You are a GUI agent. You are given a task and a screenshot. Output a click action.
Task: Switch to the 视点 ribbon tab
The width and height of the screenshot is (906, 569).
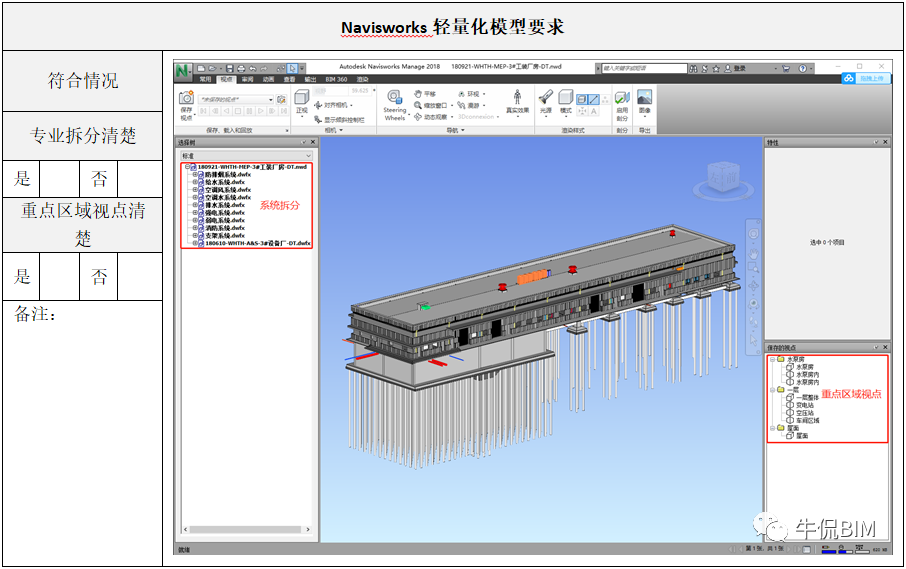coord(226,79)
